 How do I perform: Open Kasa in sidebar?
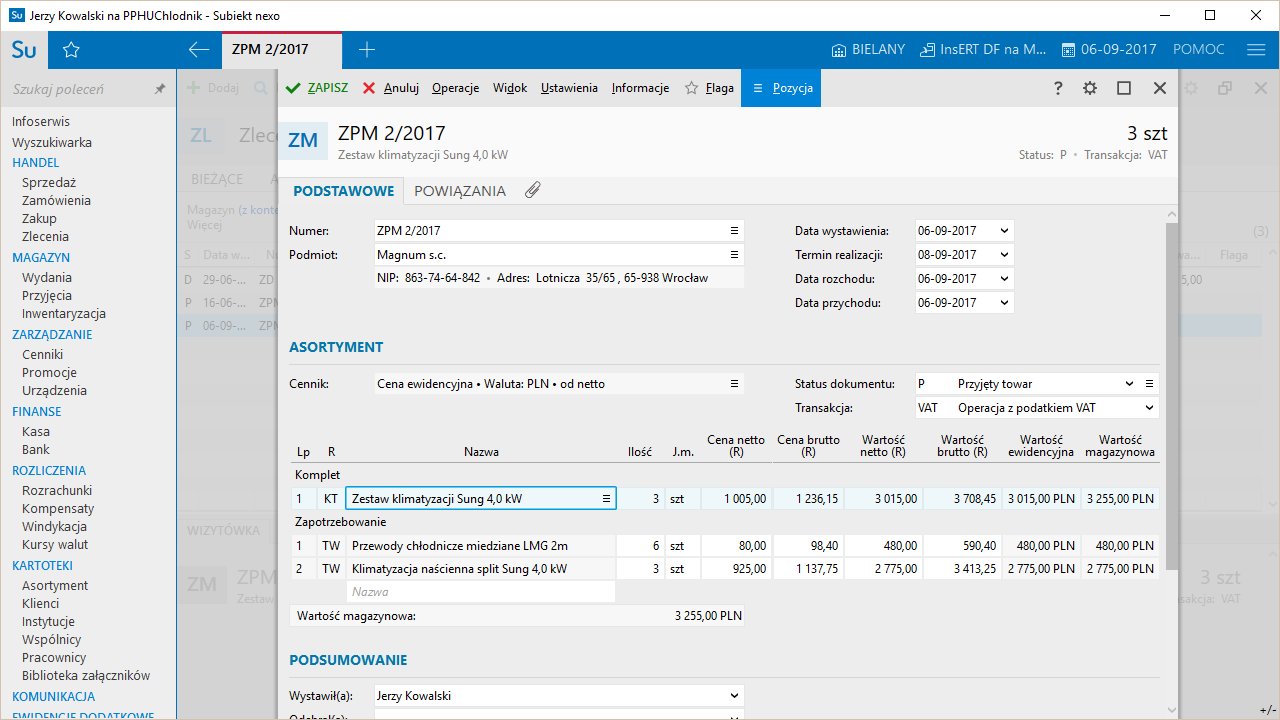36,432
